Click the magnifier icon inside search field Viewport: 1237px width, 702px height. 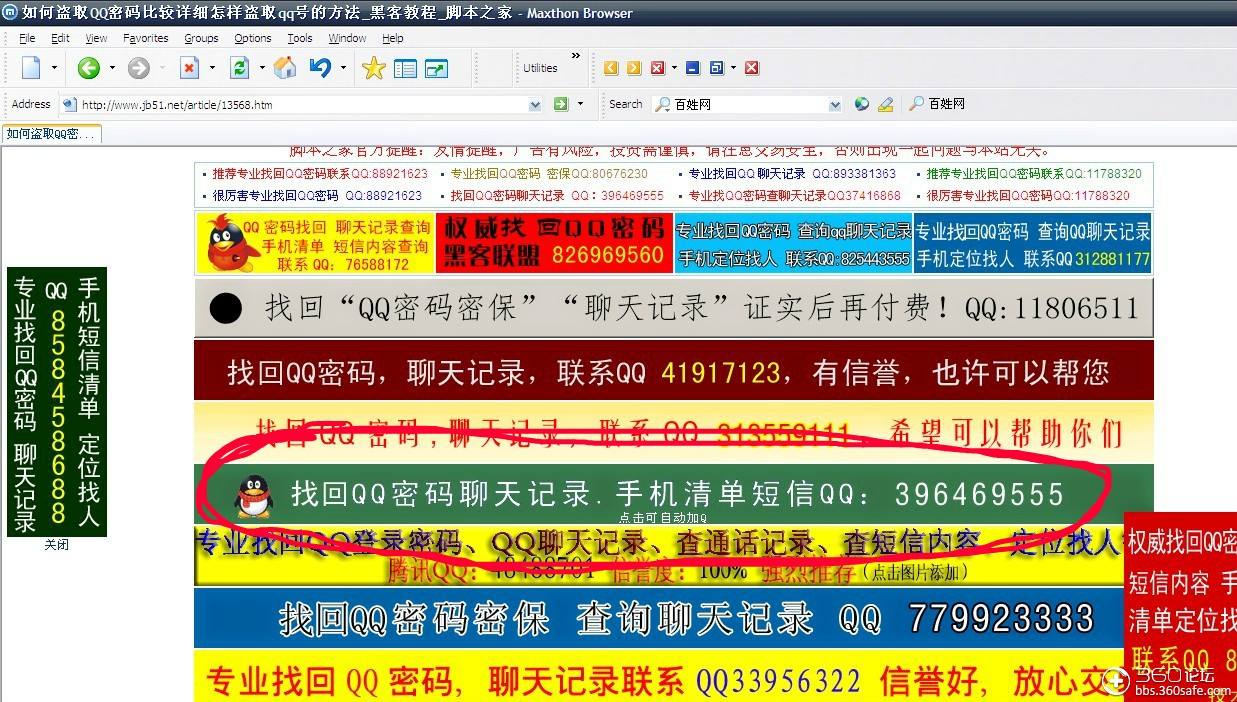coord(663,104)
